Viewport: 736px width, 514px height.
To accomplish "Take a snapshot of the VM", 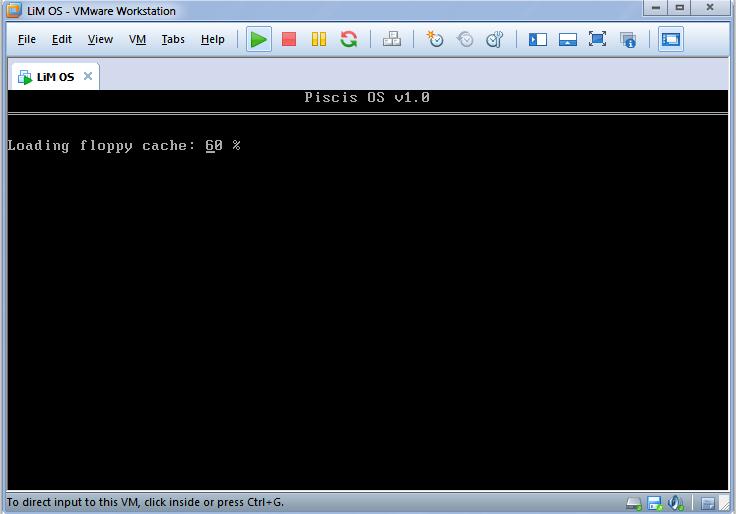I will [435, 39].
